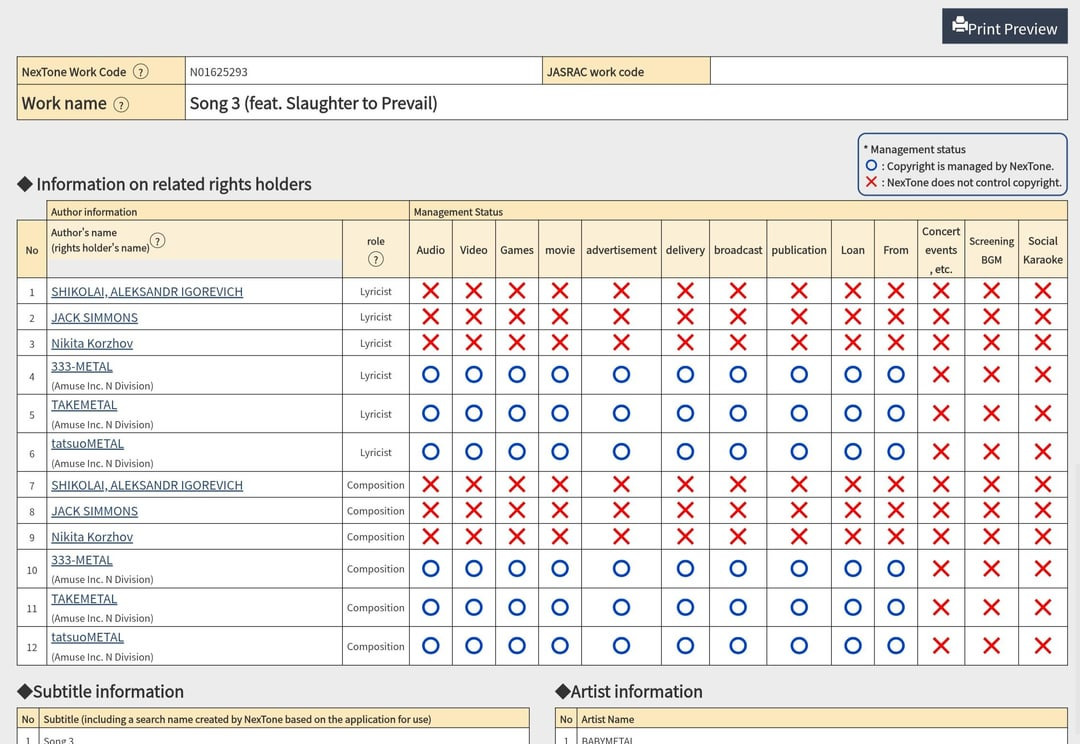
Task: Click help icon beside Author's name header
Action: point(158,240)
